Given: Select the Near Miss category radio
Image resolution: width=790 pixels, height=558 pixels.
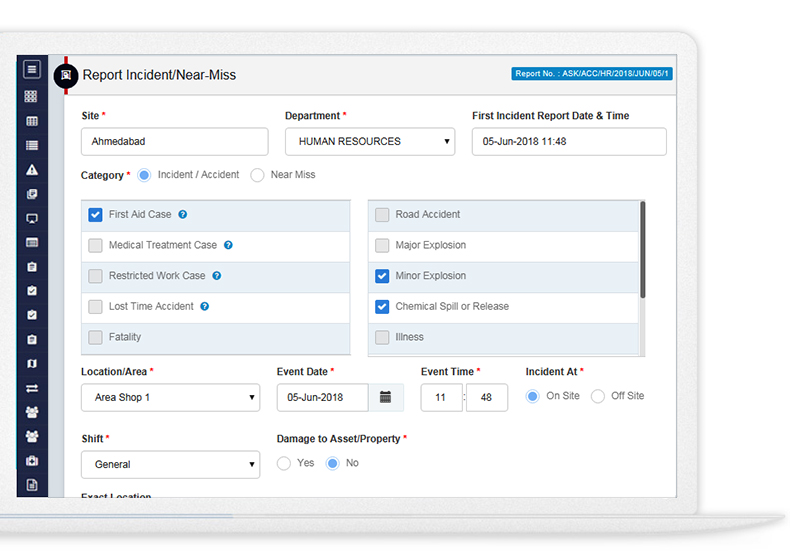Looking at the screenshot, I should (258, 175).
